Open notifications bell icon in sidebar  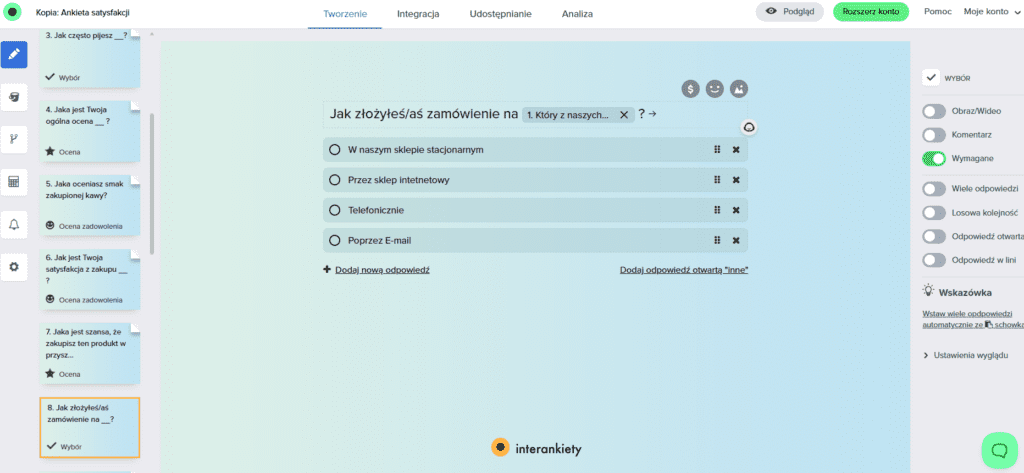tap(14, 224)
